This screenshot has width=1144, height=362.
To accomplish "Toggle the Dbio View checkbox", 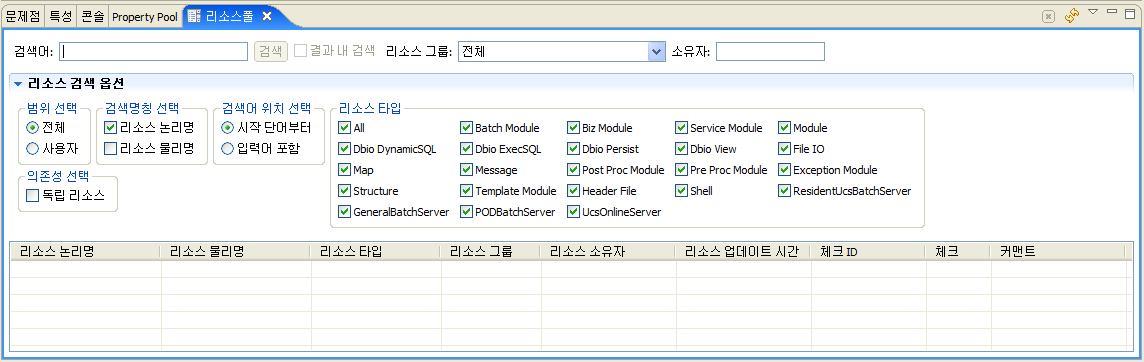I will click(x=681, y=149).
